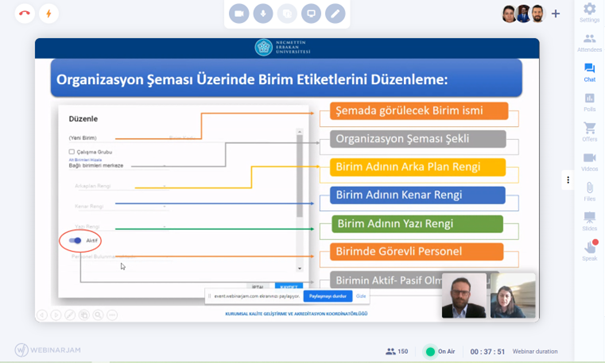Switch to the Polls tab
The image size is (605, 363).
pyautogui.click(x=589, y=102)
